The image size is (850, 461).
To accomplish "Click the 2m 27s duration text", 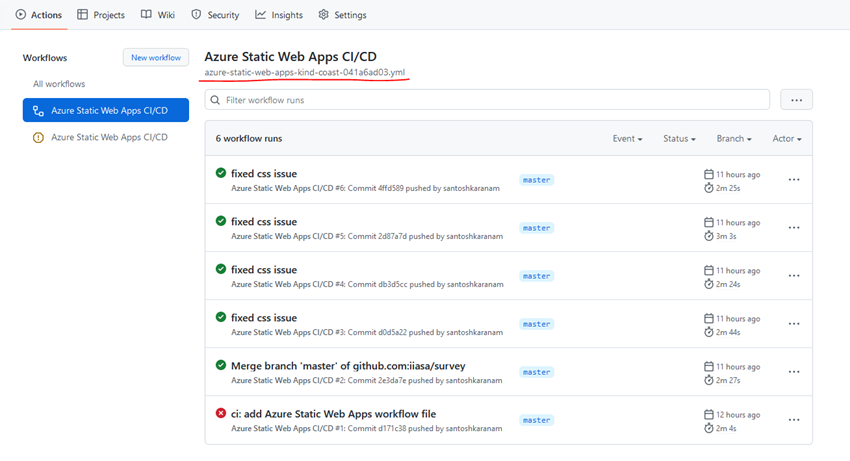I will pos(728,380).
